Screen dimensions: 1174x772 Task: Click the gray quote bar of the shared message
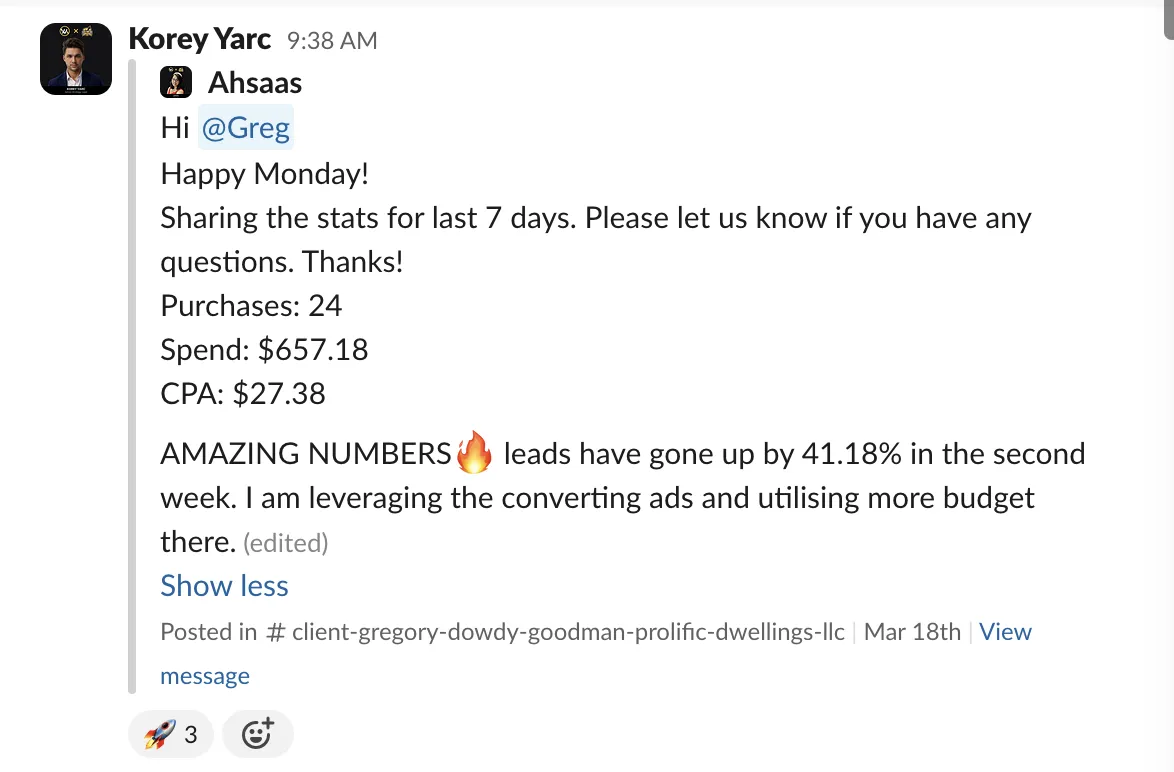(x=133, y=377)
